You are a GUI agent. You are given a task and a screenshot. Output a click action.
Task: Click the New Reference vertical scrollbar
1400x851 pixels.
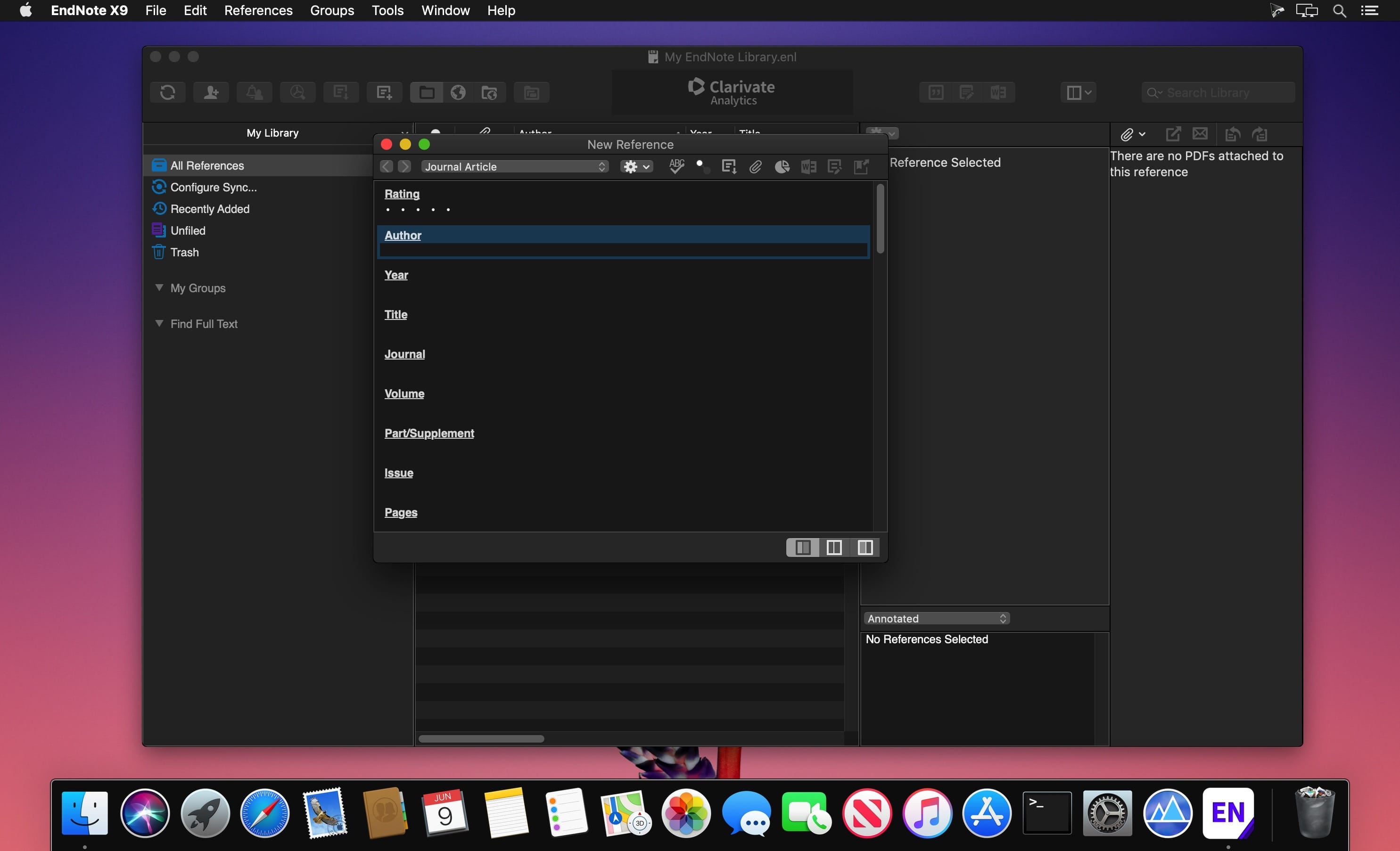tap(880, 218)
